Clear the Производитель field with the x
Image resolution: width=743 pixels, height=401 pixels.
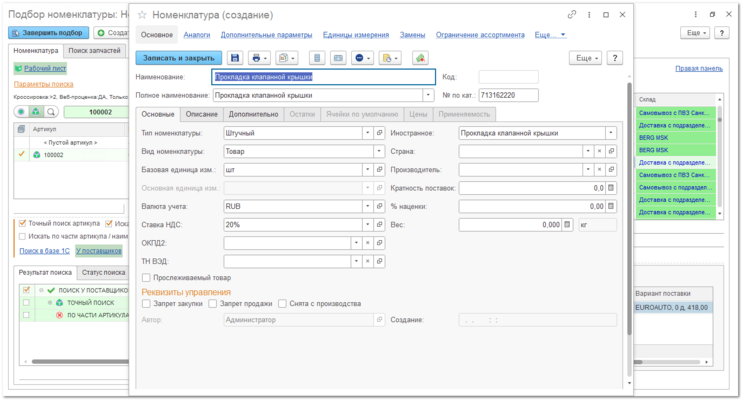tap(599, 170)
